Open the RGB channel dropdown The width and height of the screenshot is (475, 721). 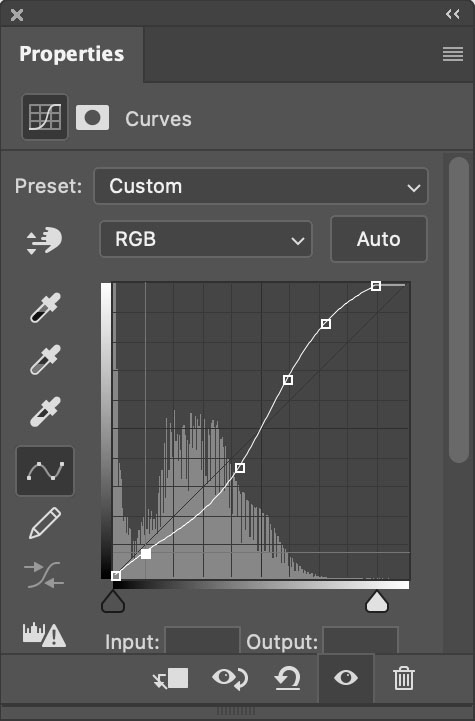pyautogui.click(x=206, y=239)
